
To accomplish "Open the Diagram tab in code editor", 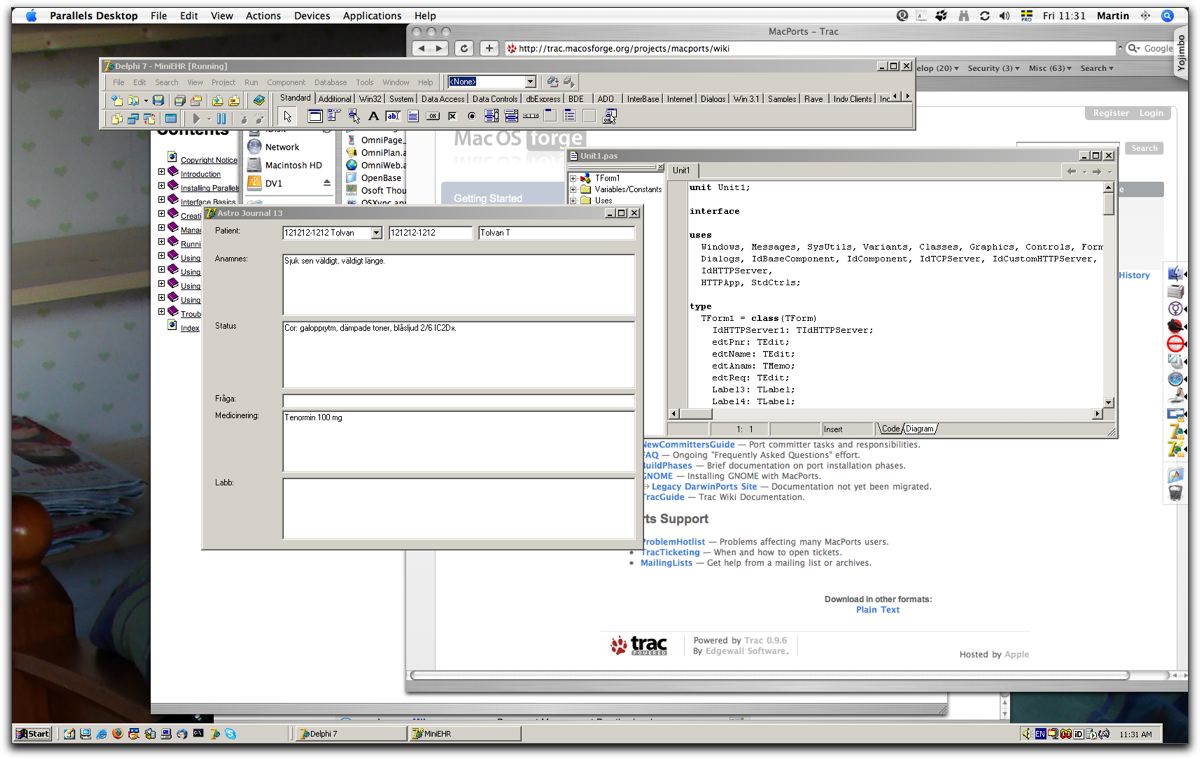I will 920,429.
